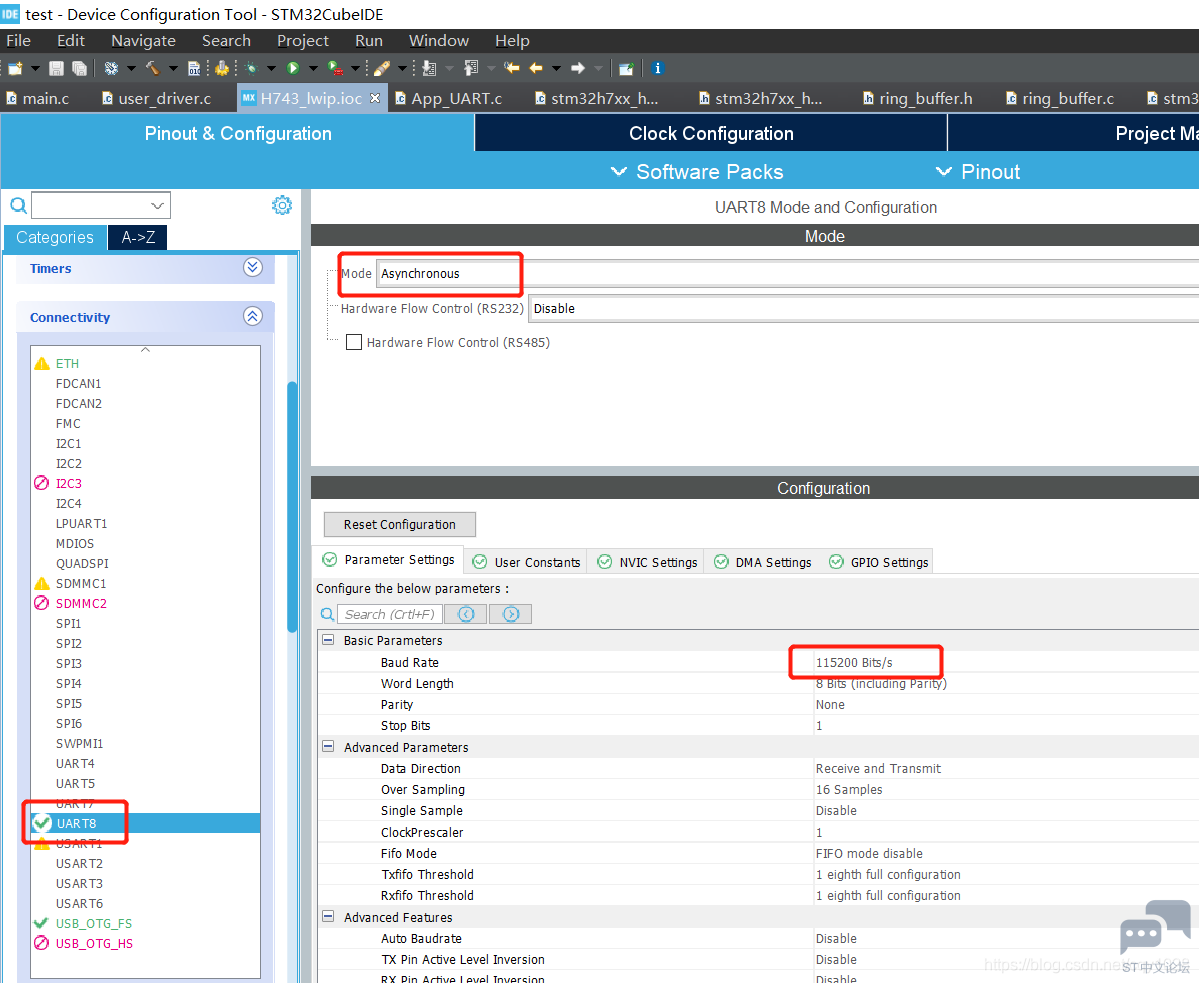Click the magnifier icon beside parameter search
The height and width of the screenshot is (983, 1199).
point(327,614)
